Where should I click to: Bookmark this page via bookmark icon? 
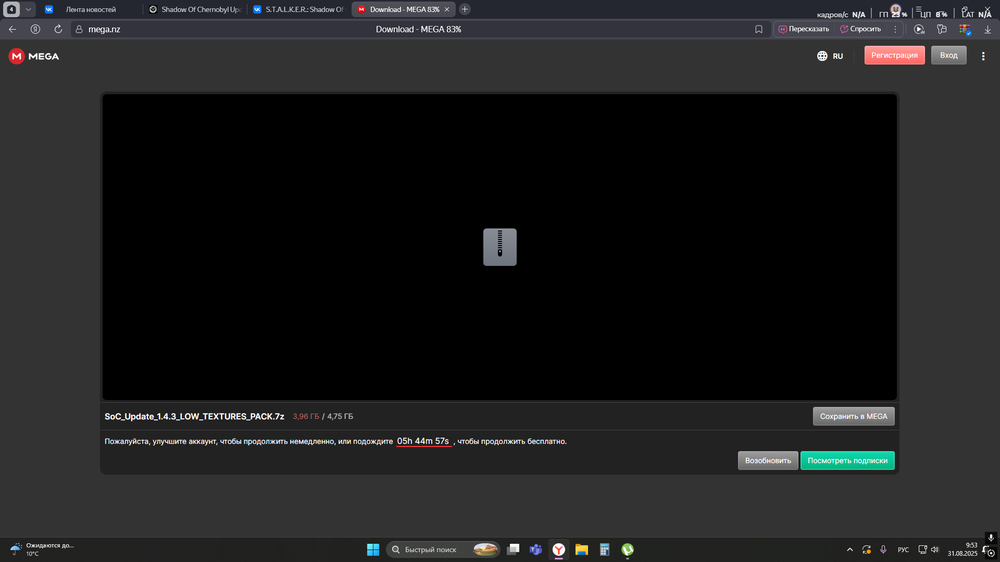[x=759, y=29]
